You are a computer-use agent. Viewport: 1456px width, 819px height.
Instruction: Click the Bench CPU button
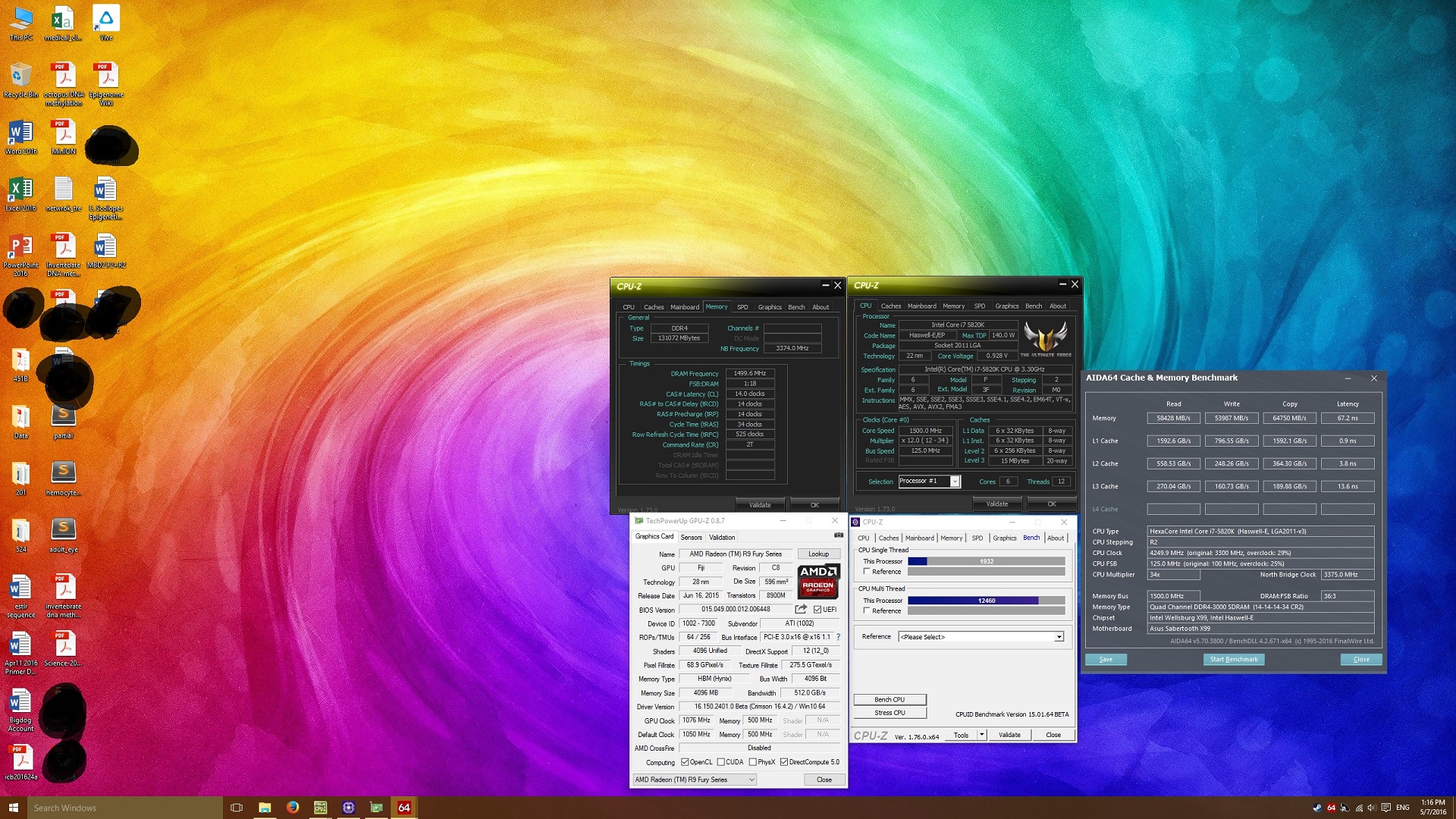[890, 700]
